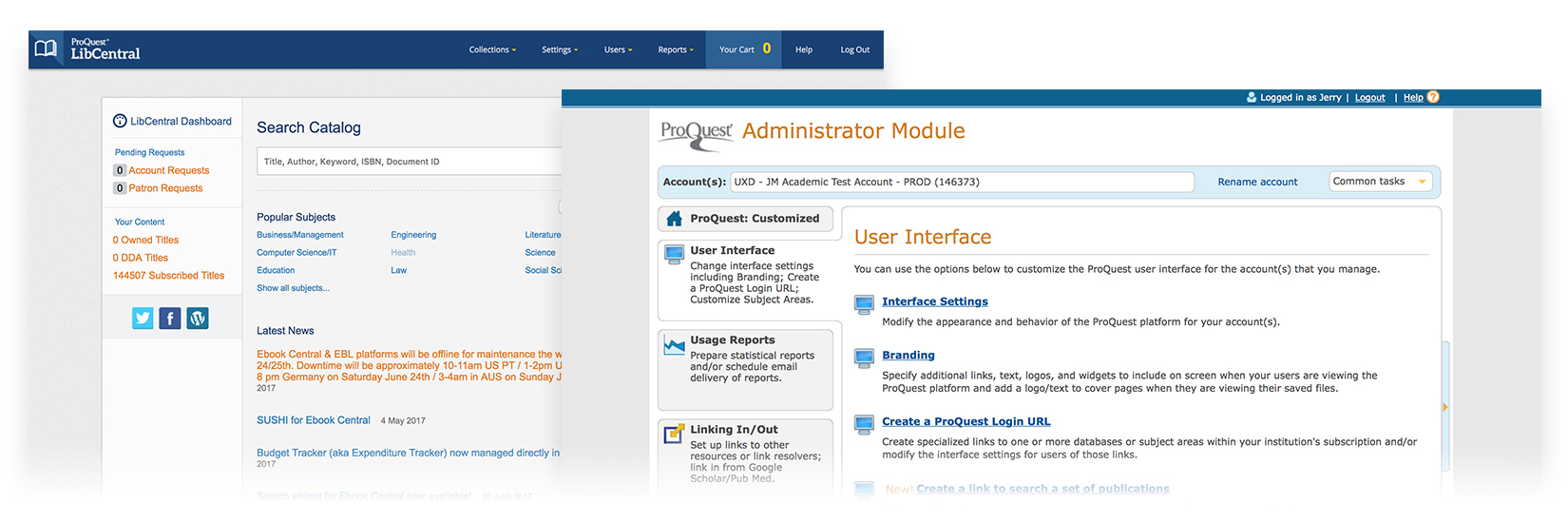The image size is (1568, 523).
Task: Open the Computer Science/IT subject
Action: pos(296,253)
